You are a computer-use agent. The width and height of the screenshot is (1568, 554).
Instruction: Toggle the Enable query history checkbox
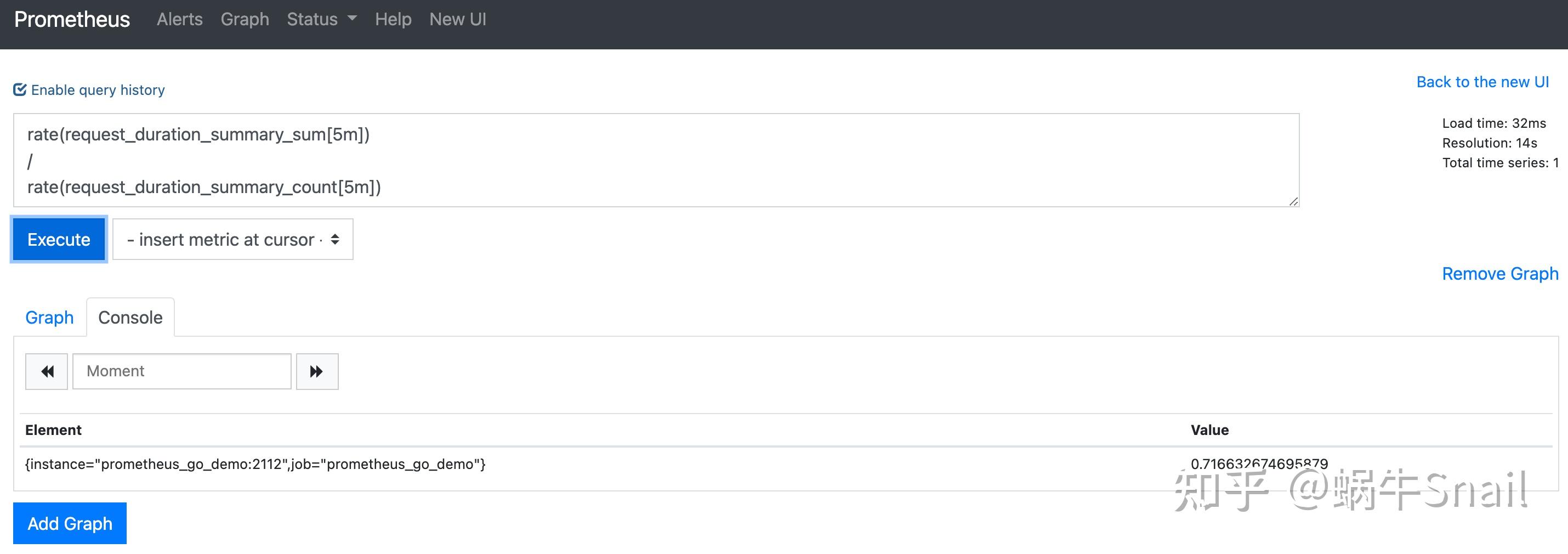[x=20, y=90]
